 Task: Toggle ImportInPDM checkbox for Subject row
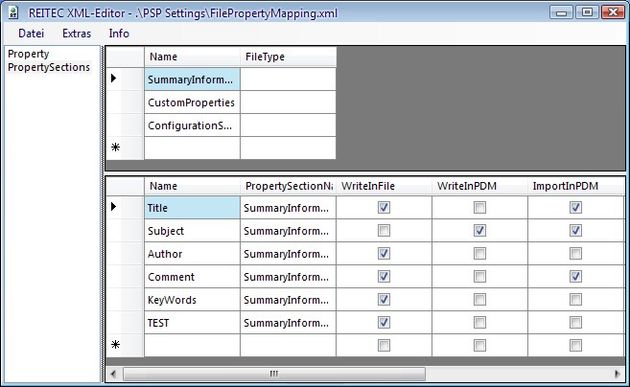click(x=575, y=230)
